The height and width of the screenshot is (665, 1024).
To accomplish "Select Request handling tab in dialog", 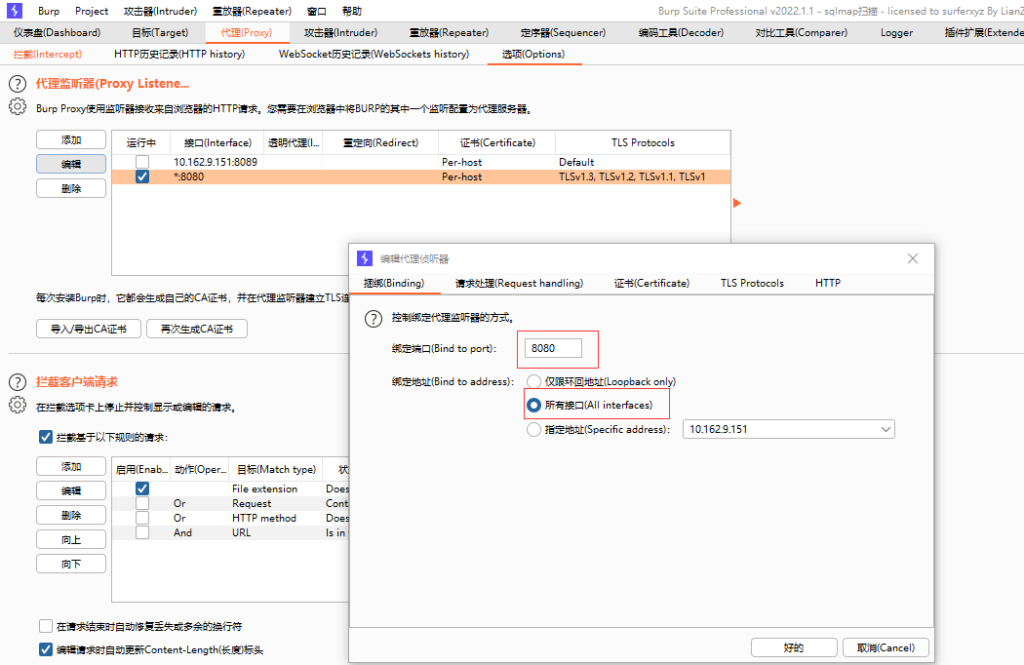I will click(519, 284).
